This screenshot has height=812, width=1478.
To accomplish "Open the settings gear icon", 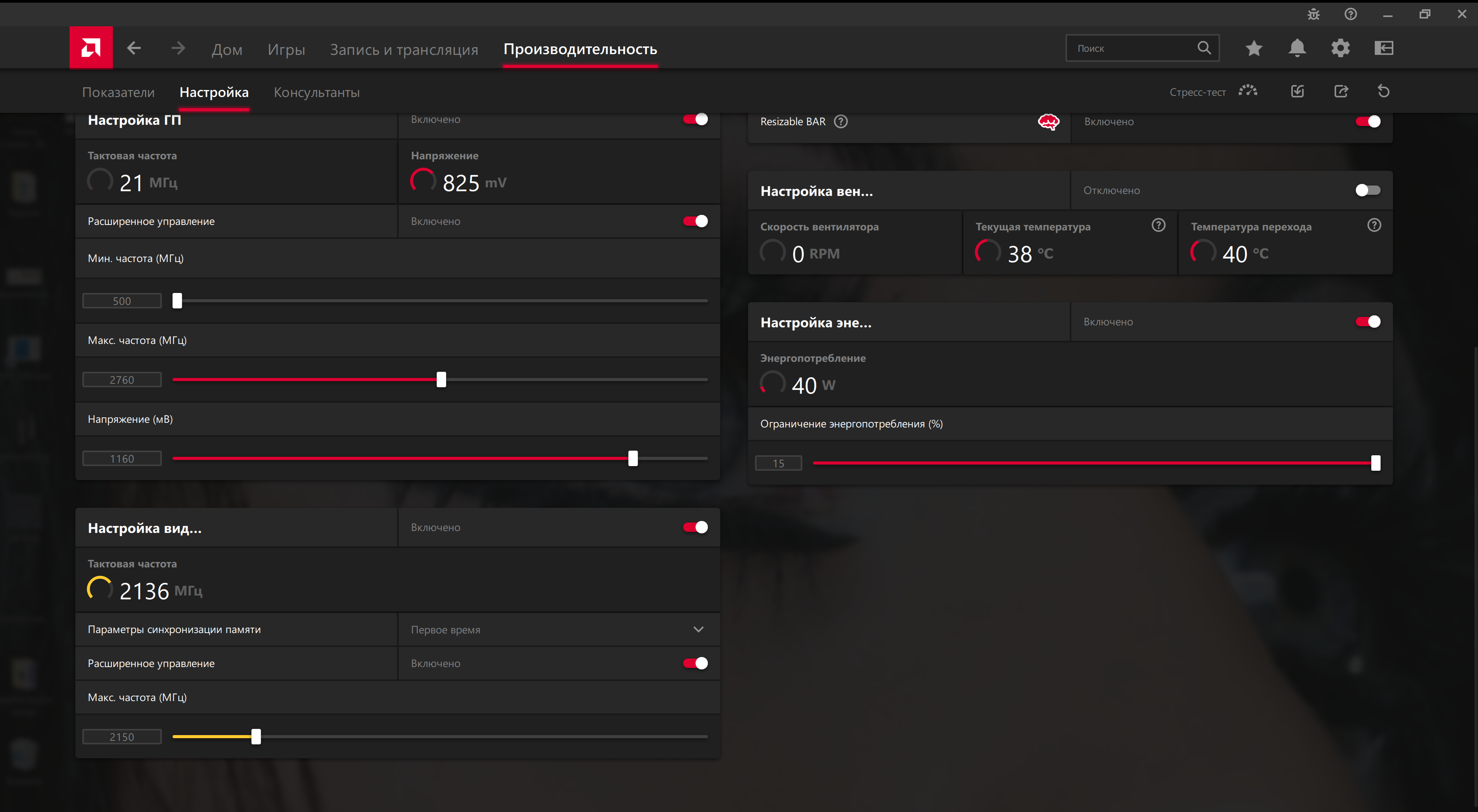I will coord(1340,48).
